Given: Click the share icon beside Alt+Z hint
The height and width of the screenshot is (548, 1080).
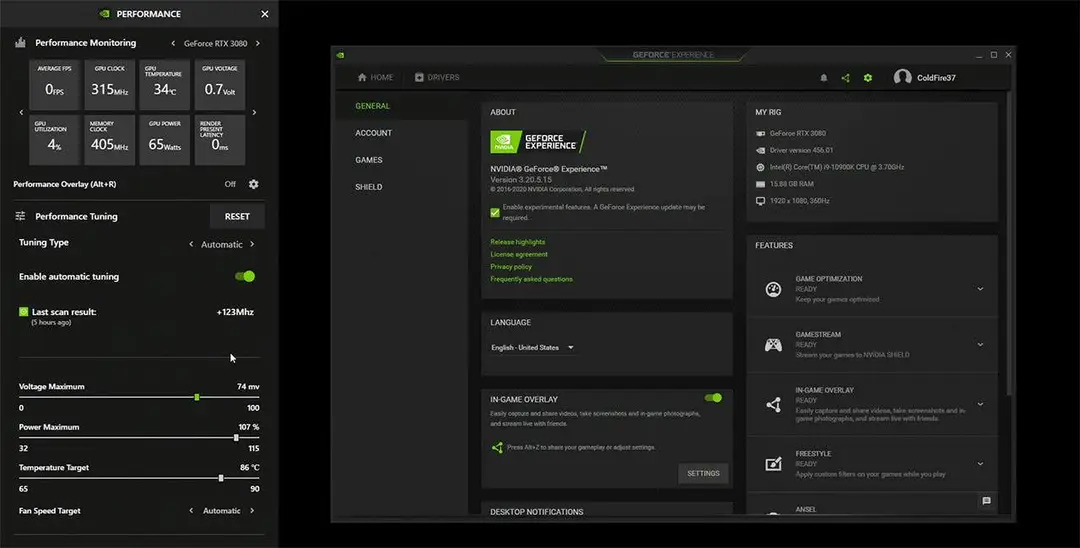Looking at the screenshot, I should tap(497, 447).
